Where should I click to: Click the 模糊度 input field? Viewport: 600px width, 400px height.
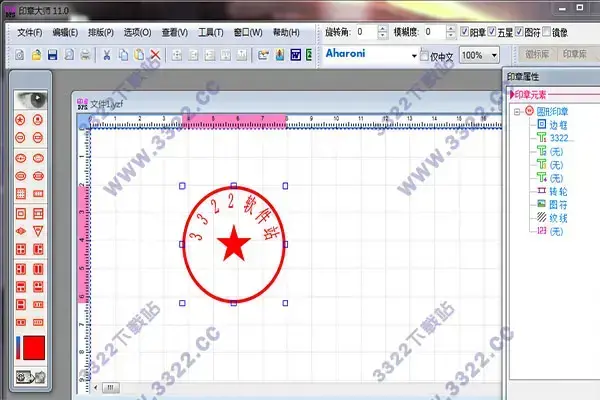click(435, 32)
